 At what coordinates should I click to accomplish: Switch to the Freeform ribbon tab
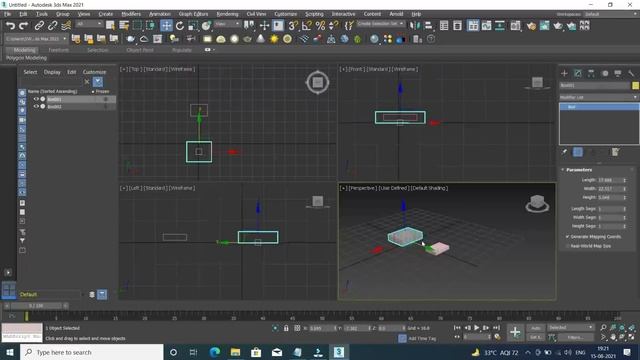coord(59,50)
